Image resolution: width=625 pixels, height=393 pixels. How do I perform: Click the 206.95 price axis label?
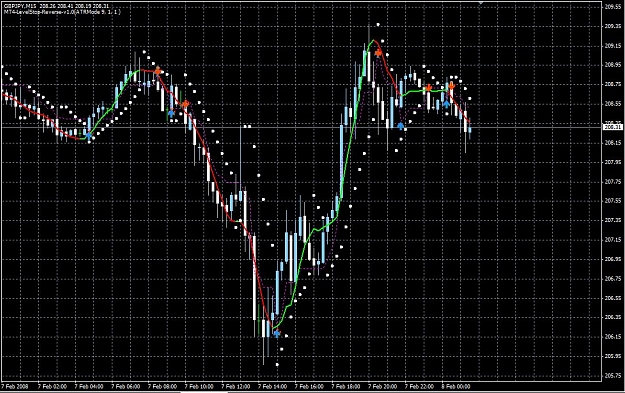612,259
